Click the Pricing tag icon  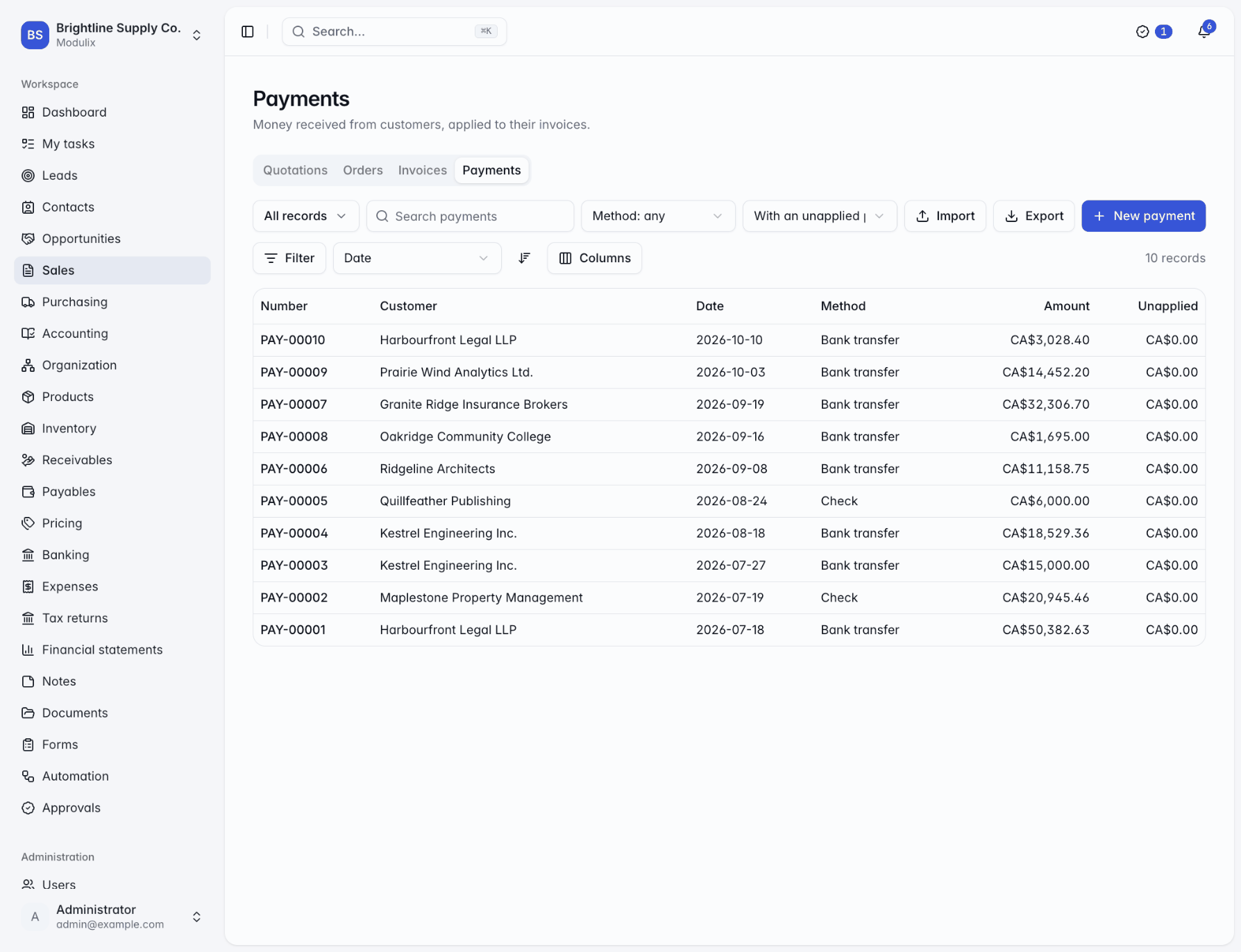coord(28,523)
